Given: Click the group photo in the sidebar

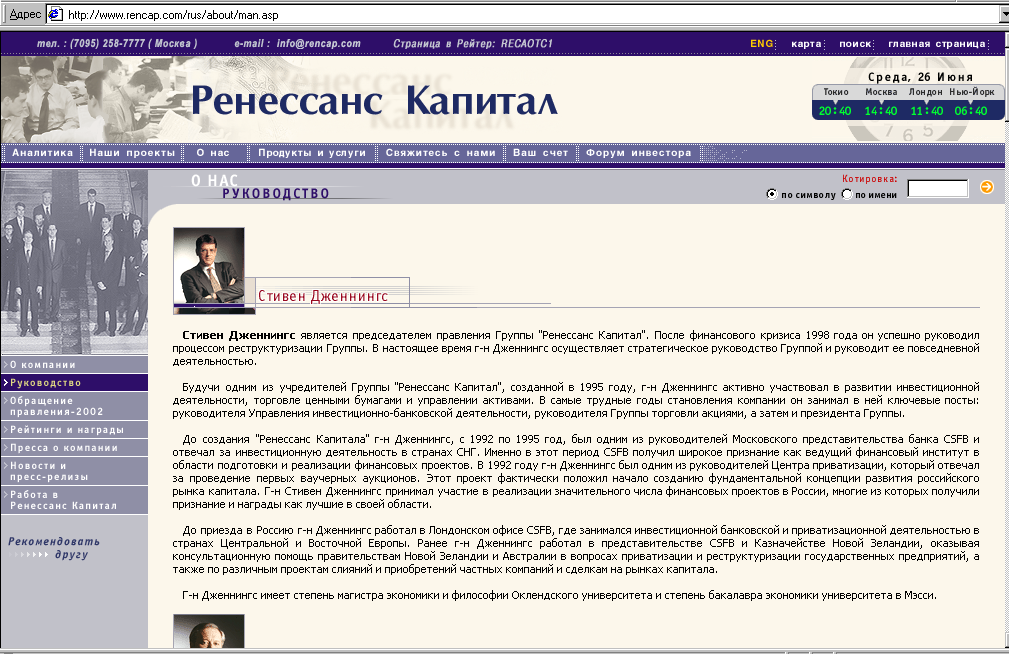Looking at the screenshot, I should (75, 261).
